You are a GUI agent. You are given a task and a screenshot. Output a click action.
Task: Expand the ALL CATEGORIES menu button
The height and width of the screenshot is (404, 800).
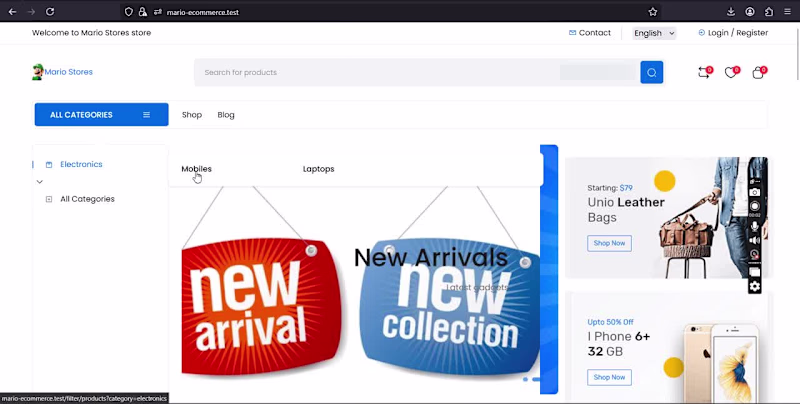(102, 114)
